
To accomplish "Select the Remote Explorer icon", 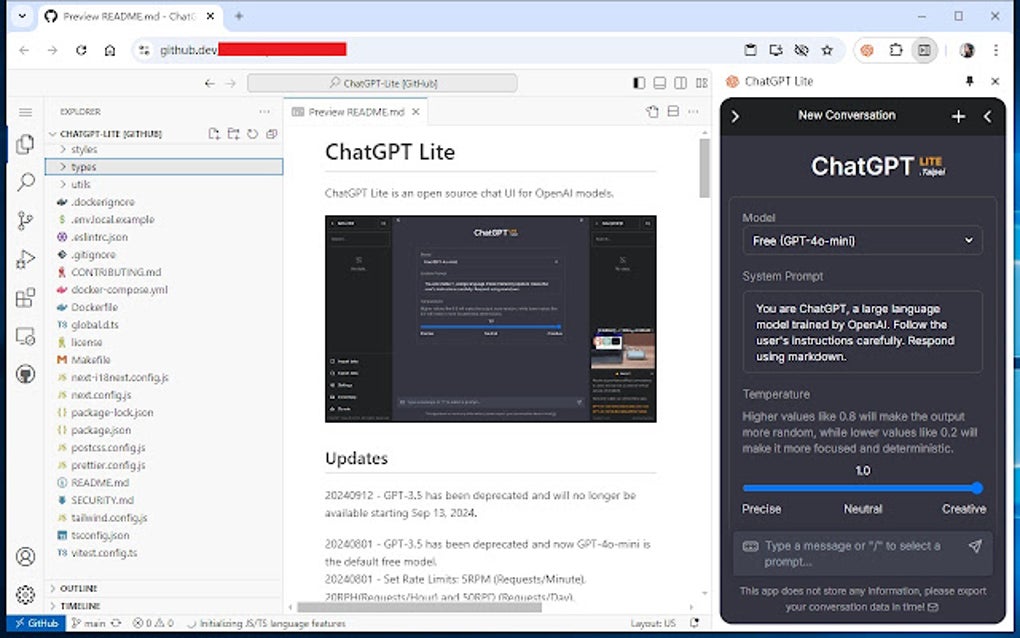I will [25, 337].
